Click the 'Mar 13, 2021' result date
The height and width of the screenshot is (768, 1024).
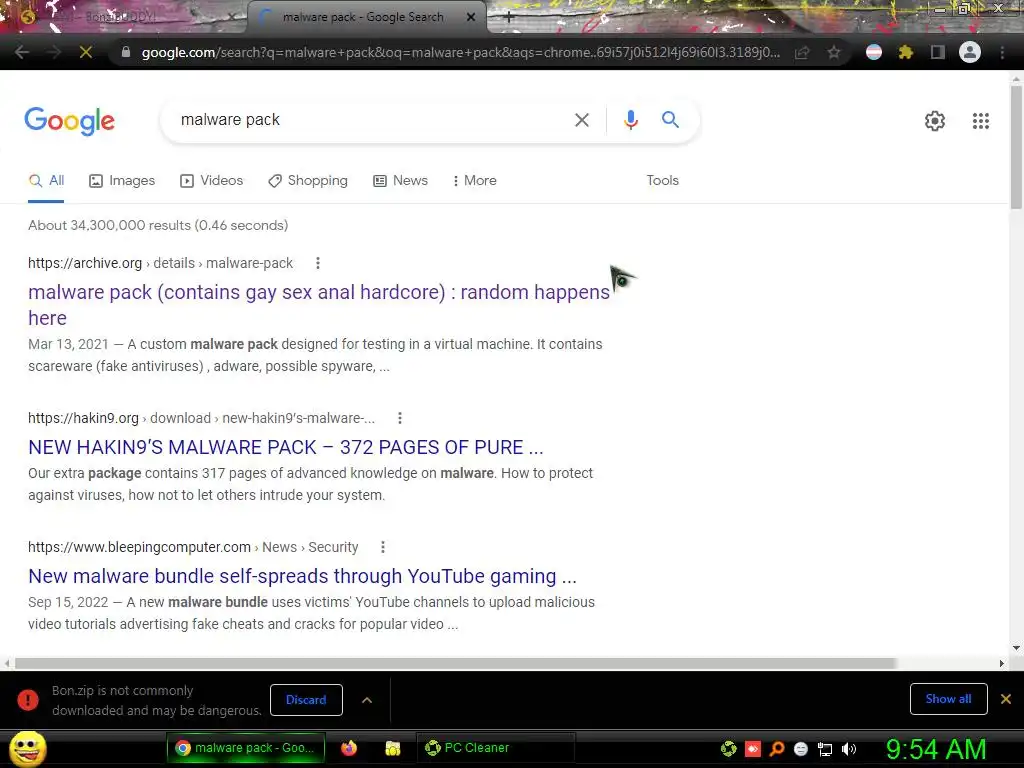pos(68,344)
